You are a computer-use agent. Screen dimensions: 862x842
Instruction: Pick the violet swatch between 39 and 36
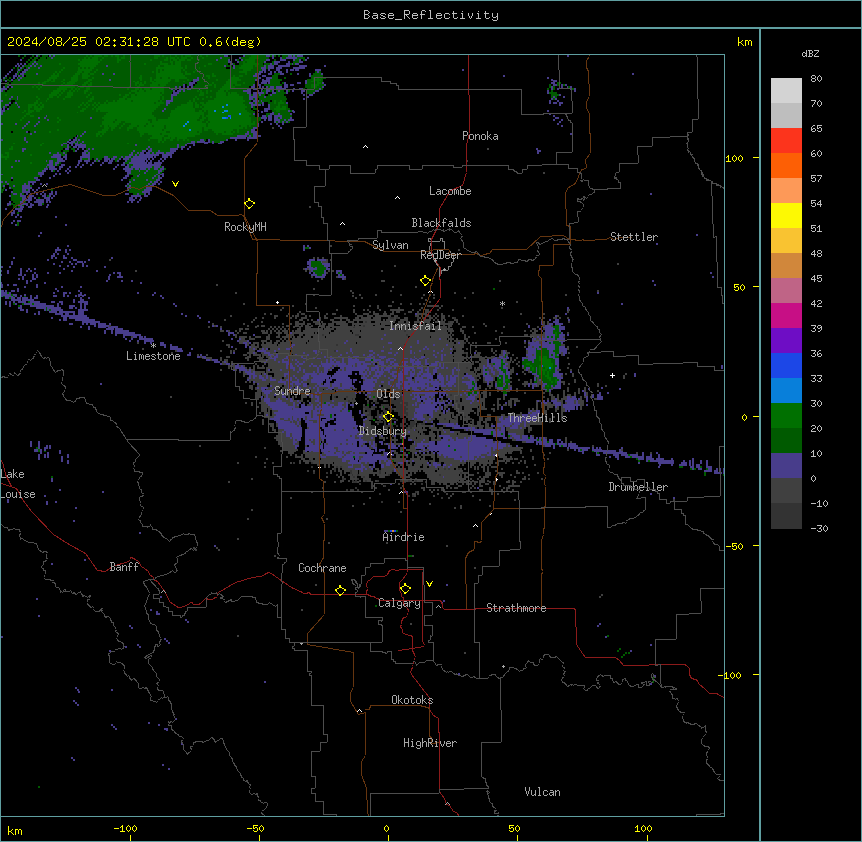click(x=786, y=341)
